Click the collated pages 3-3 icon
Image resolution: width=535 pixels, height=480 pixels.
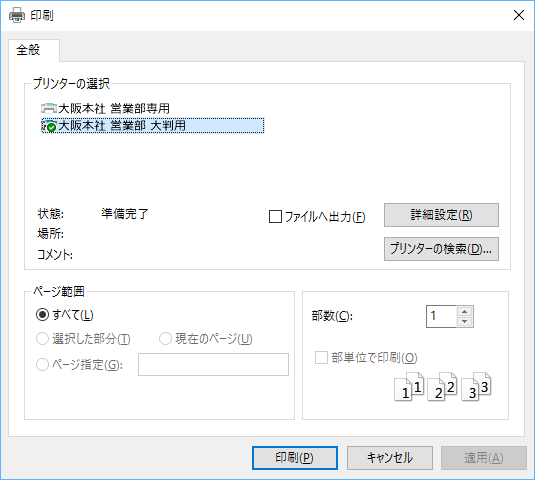coord(476,387)
